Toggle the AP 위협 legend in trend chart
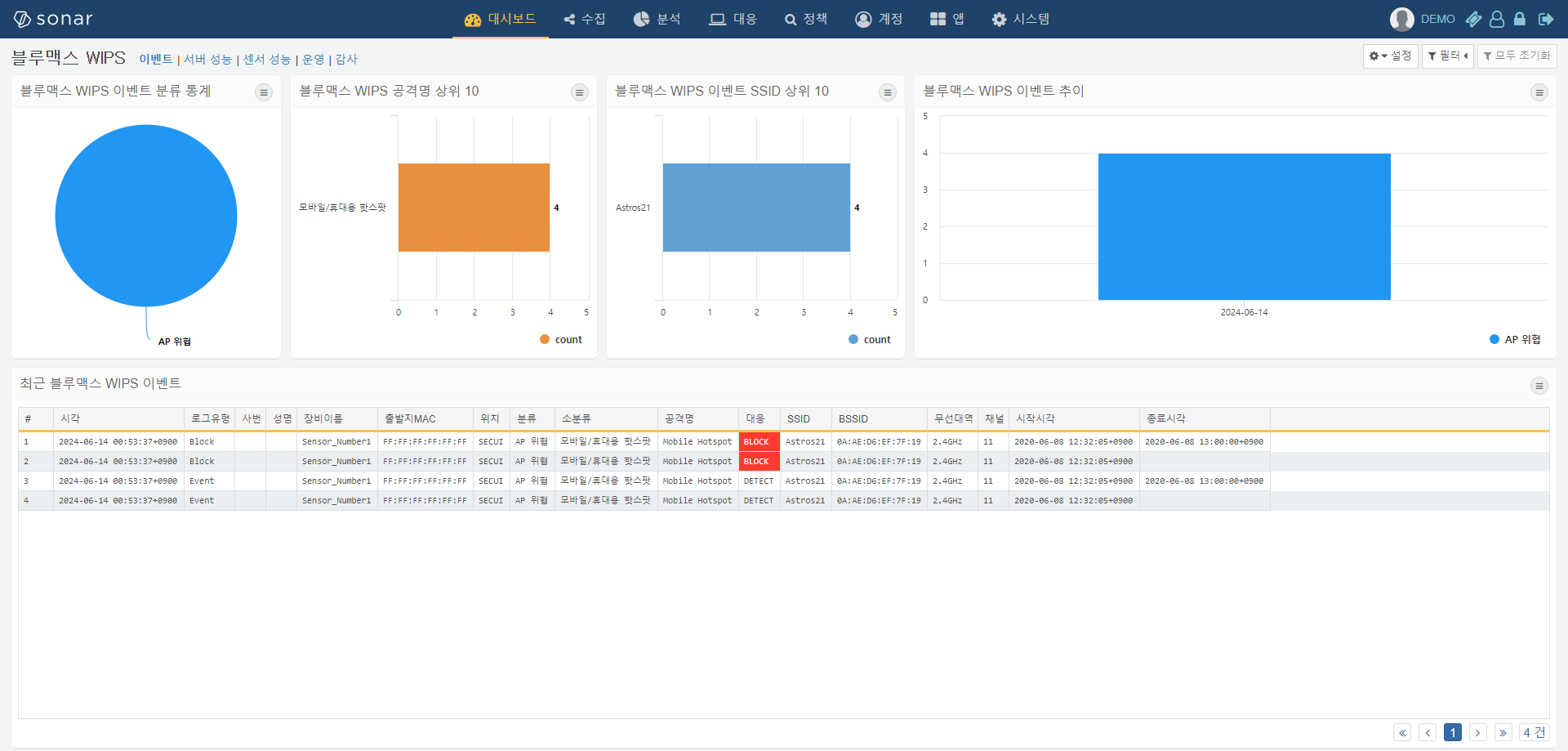Image resolution: width=1568 pixels, height=751 pixels. [1515, 339]
